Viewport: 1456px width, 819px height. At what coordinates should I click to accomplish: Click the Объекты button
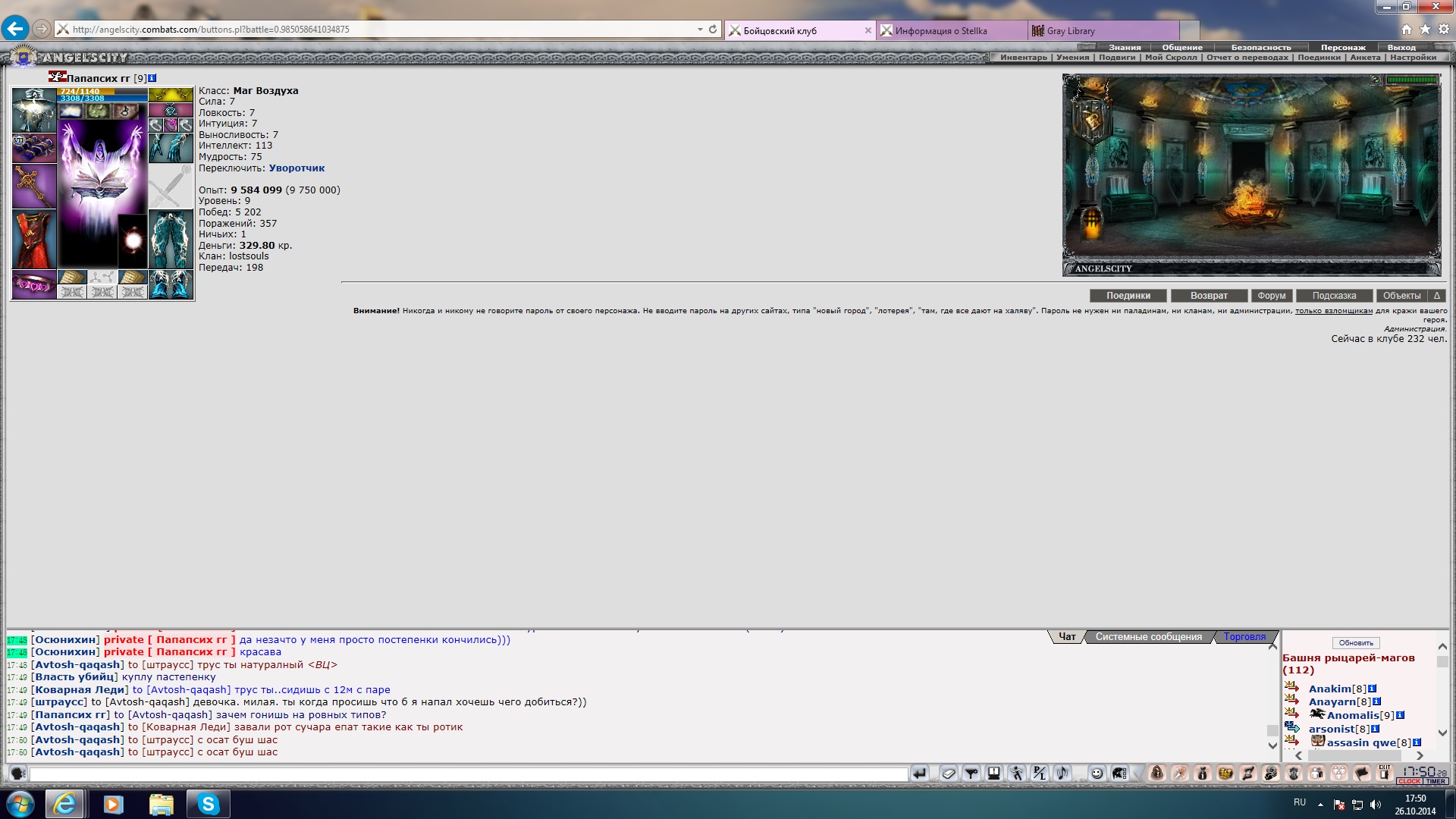[1401, 296]
